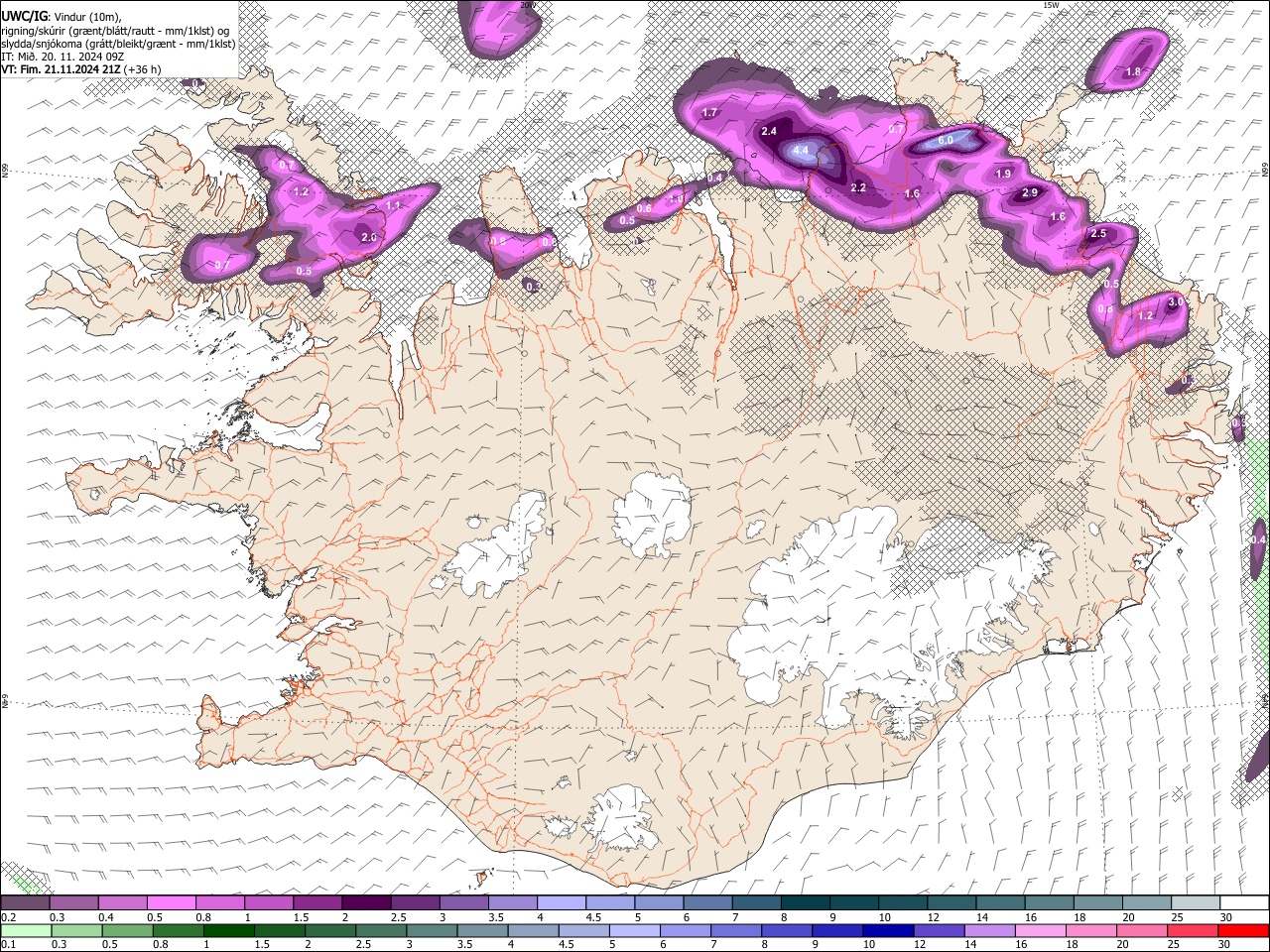Image resolution: width=1270 pixels, height=952 pixels.
Task: Click the 2.0 value in the Westfjords area
Action: (369, 238)
